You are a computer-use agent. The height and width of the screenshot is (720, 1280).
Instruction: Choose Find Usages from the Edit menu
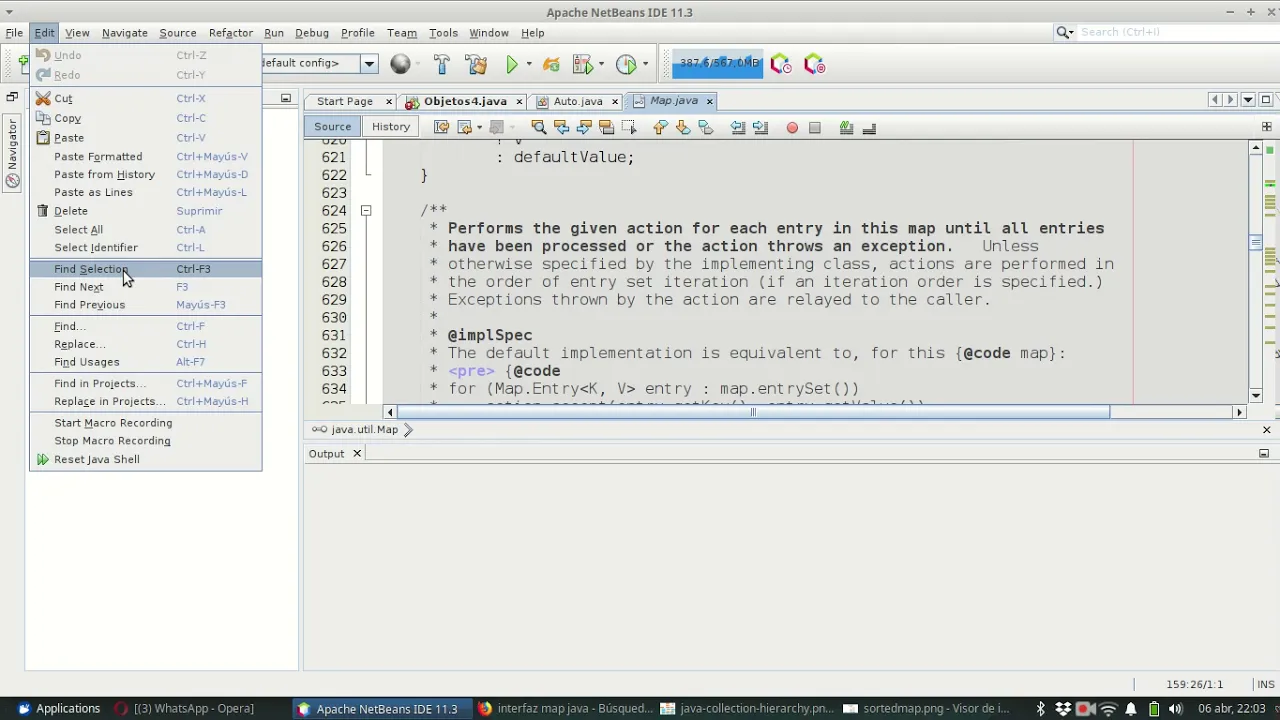pos(146,362)
